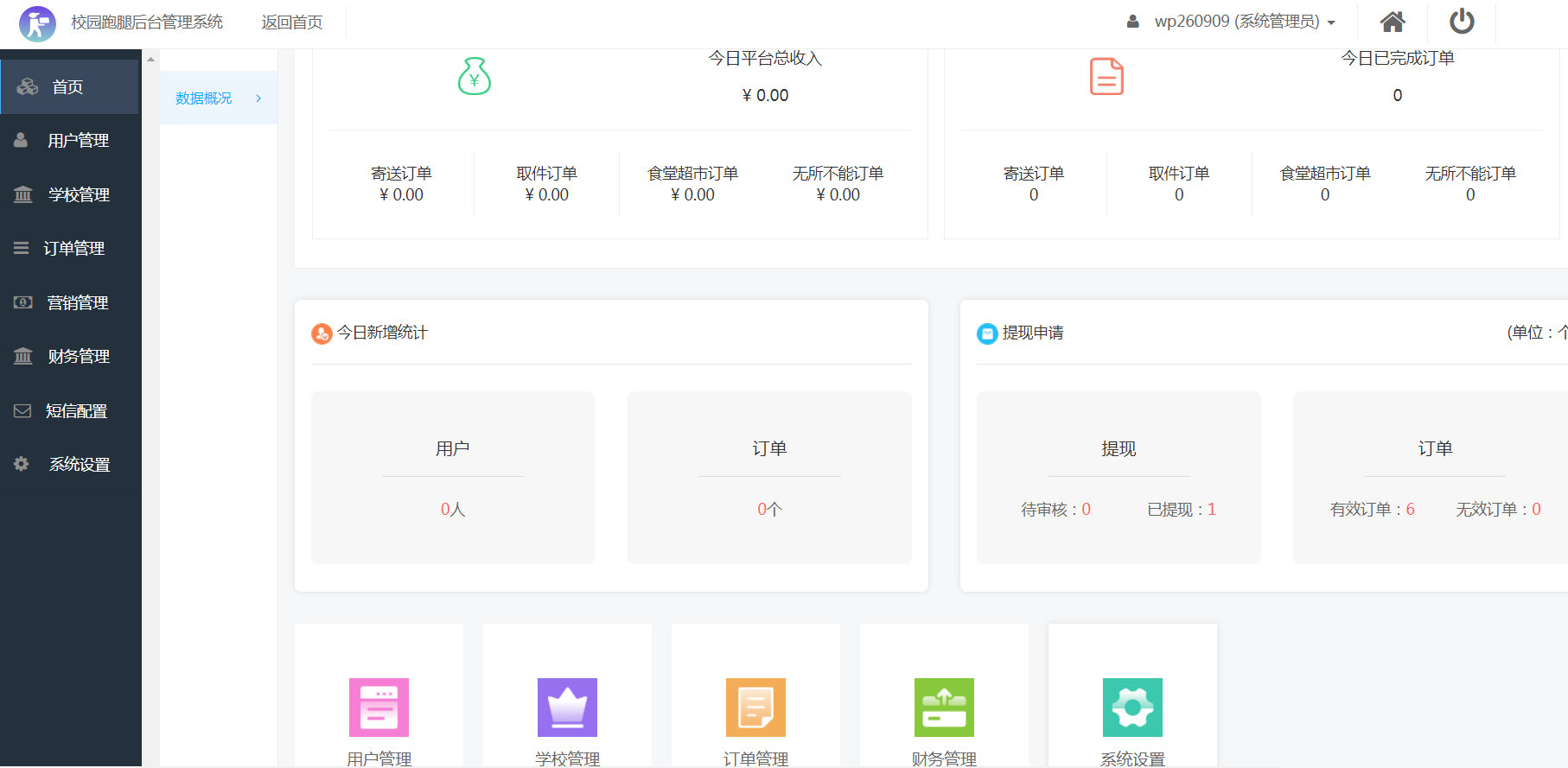Click 取件订单 label in income card
The image size is (1568, 768).
[x=547, y=174]
